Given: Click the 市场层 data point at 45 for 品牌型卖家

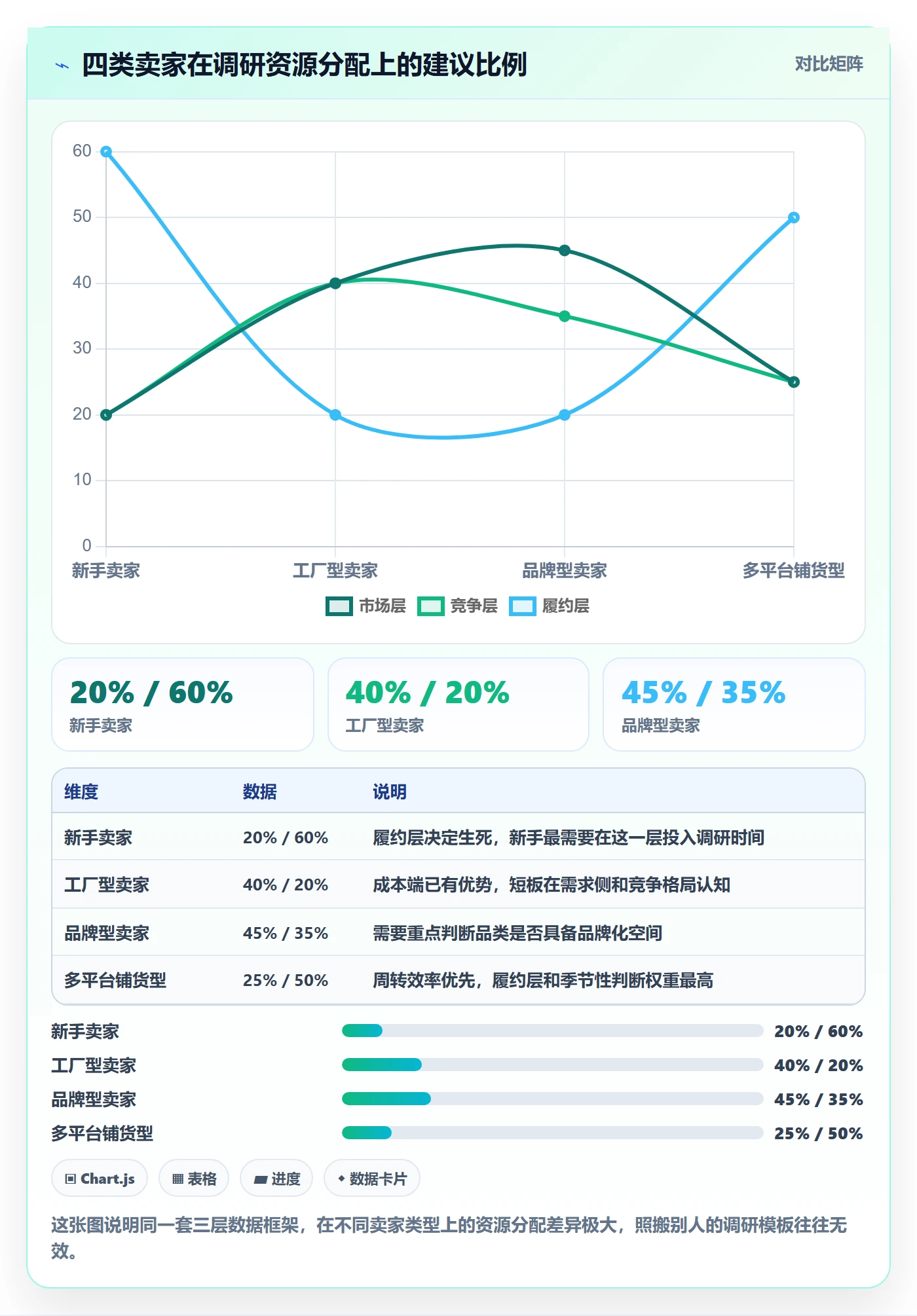Looking at the screenshot, I should [565, 250].
